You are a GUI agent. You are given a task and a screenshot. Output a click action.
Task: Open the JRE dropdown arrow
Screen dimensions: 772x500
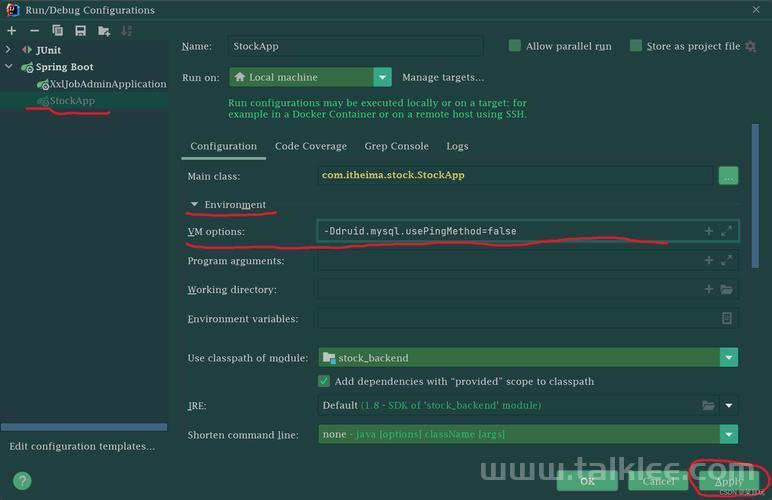pyautogui.click(x=729, y=406)
